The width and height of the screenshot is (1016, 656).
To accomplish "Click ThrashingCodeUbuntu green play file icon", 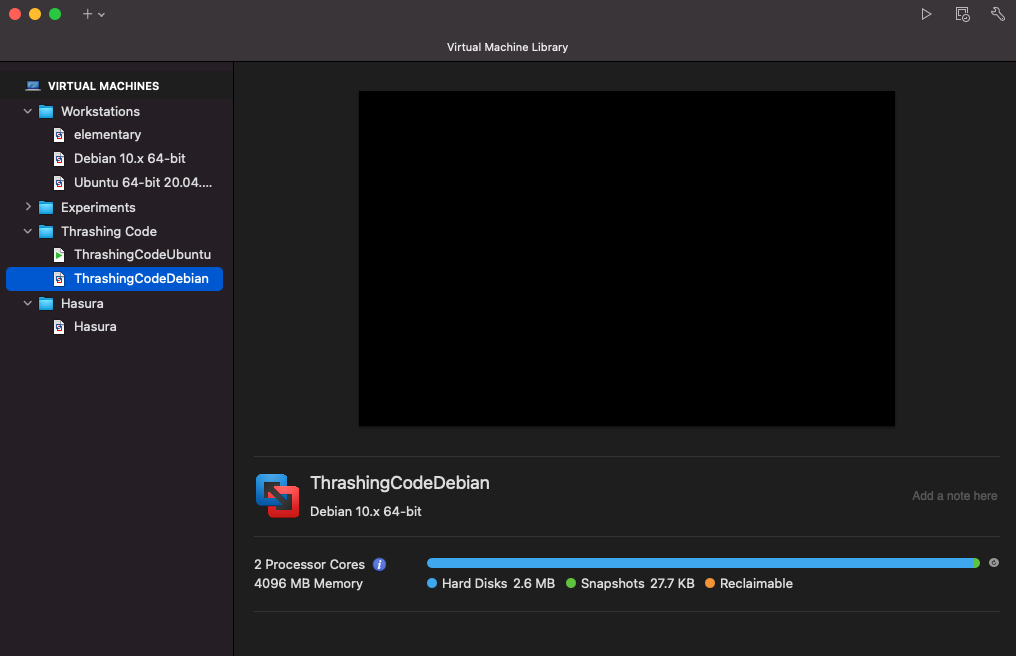I will click(59, 255).
